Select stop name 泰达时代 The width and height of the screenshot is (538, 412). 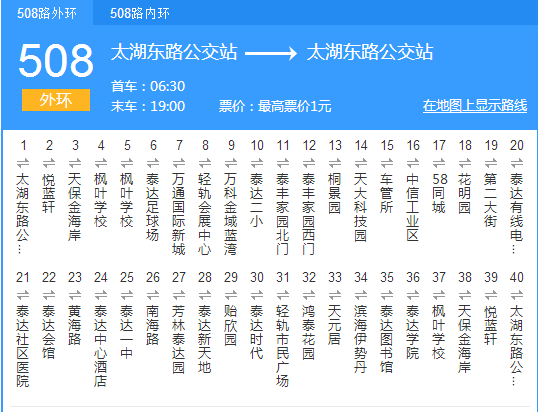tap(257, 332)
